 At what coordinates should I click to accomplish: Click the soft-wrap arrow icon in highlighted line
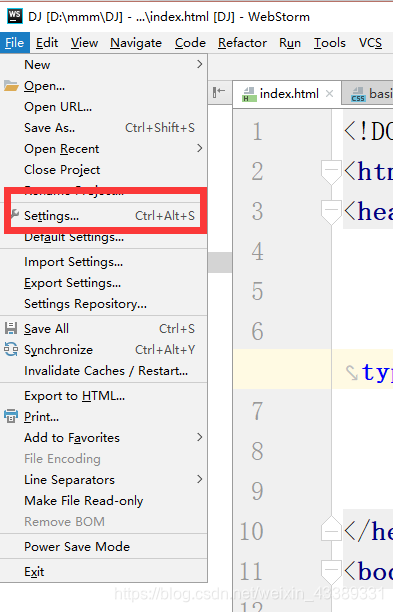pos(352,372)
